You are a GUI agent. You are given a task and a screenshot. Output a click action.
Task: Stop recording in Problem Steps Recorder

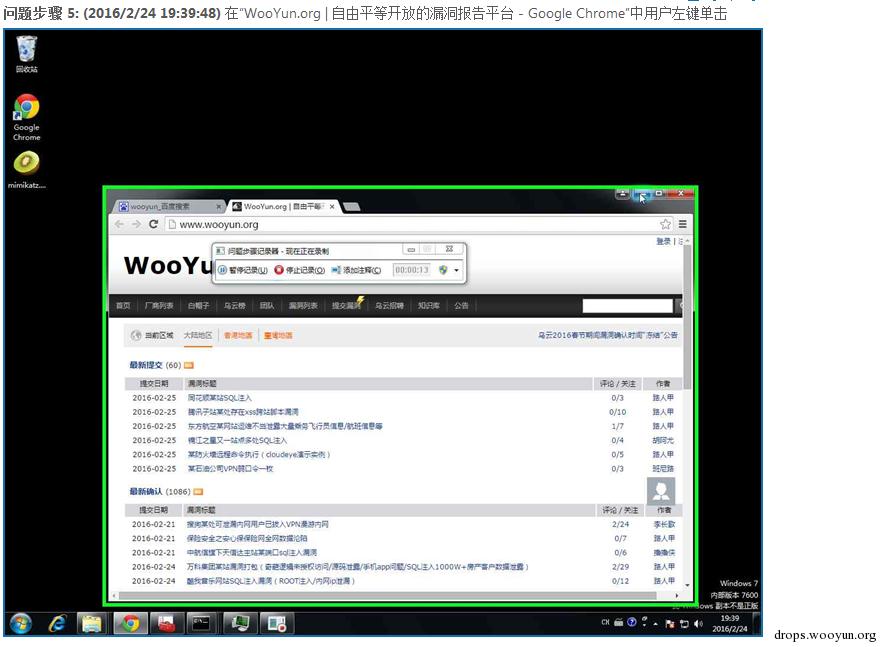click(x=300, y=270)
